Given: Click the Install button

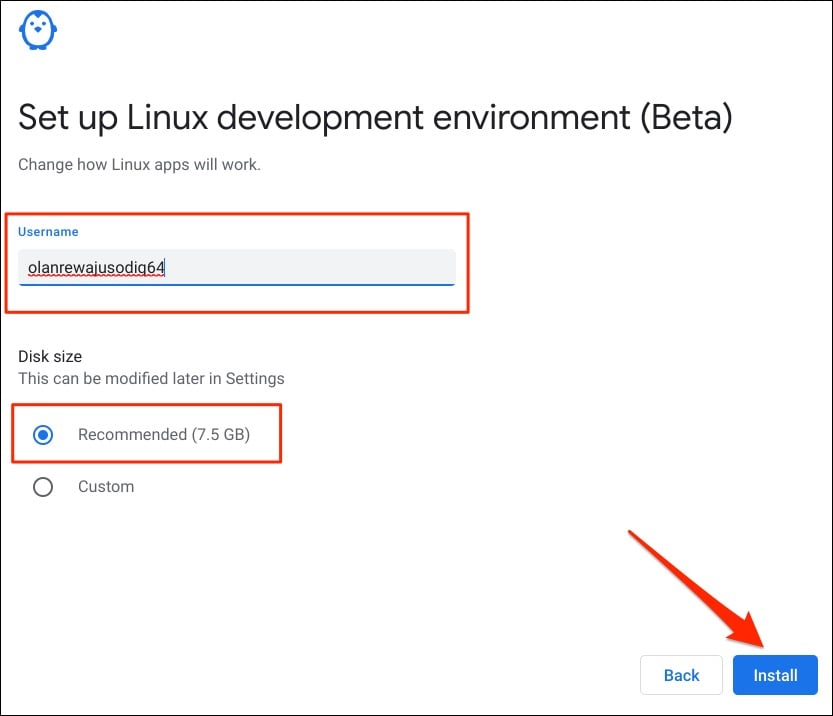Looking at the screenshot, I should coord(775,675).
